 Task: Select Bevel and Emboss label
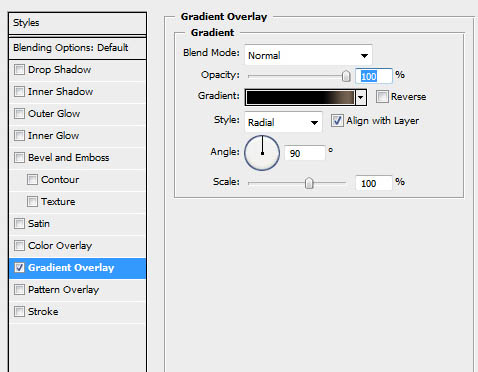(69, 158)
